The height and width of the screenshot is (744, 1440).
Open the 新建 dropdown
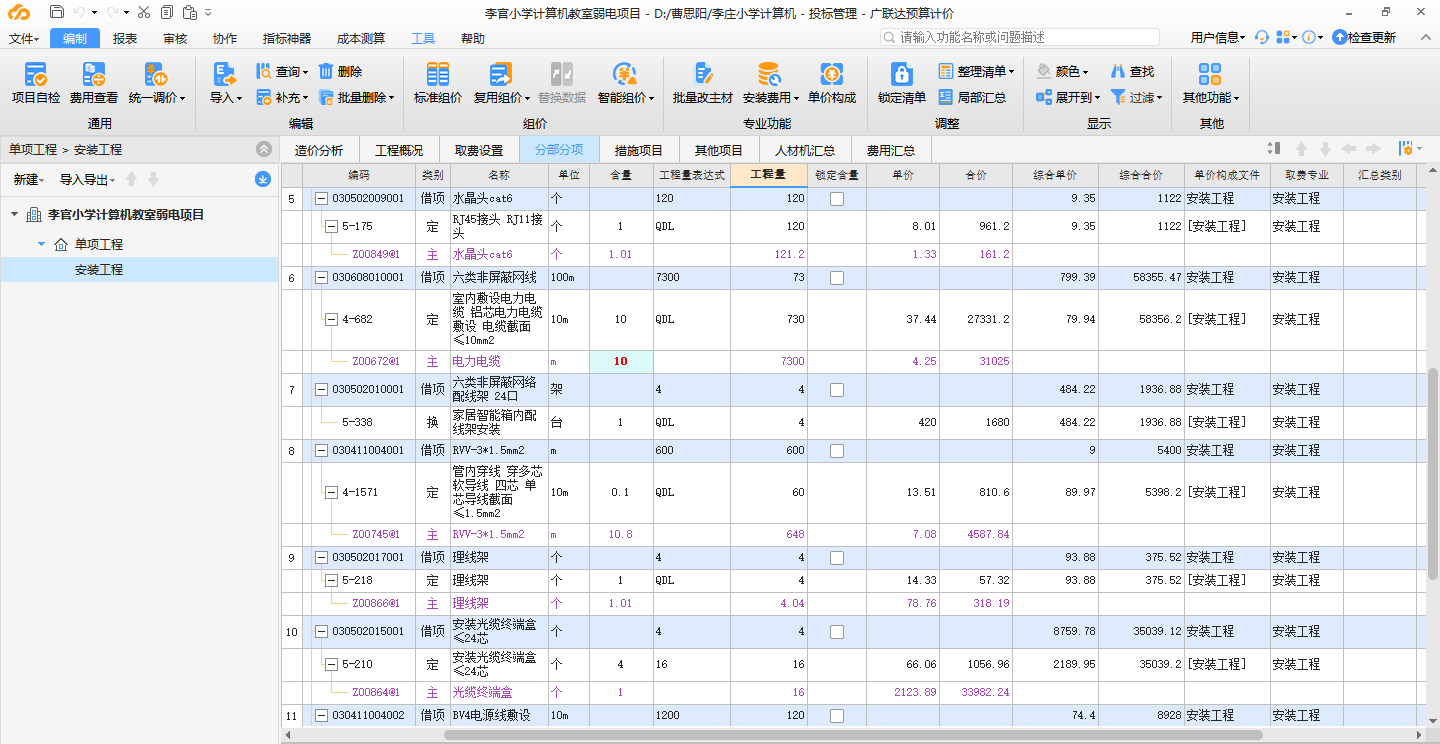29,180
